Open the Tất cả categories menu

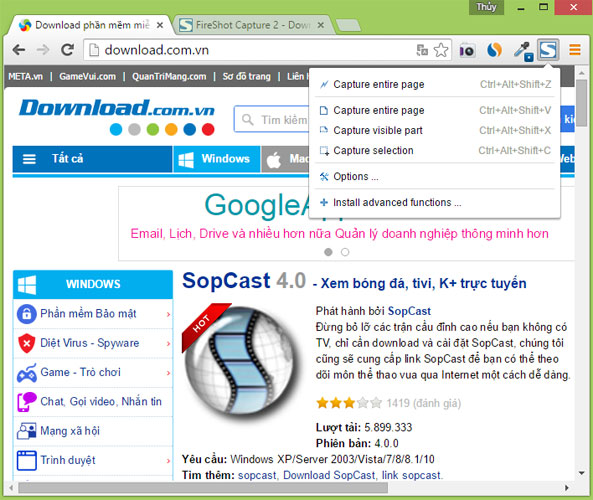pyautogui.click(x=92, y=159)
